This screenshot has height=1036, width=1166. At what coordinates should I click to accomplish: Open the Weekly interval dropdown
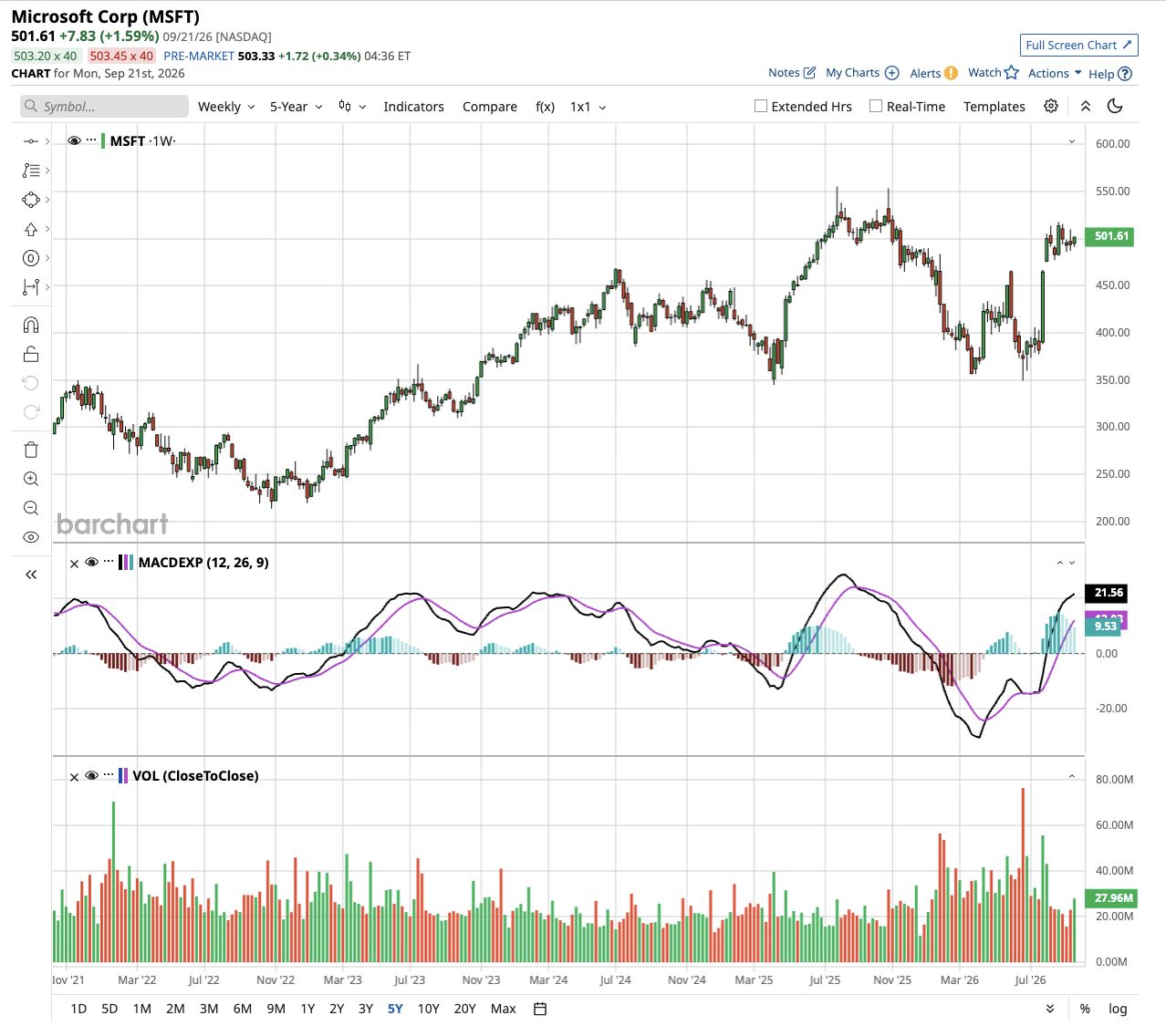point(226,107)
